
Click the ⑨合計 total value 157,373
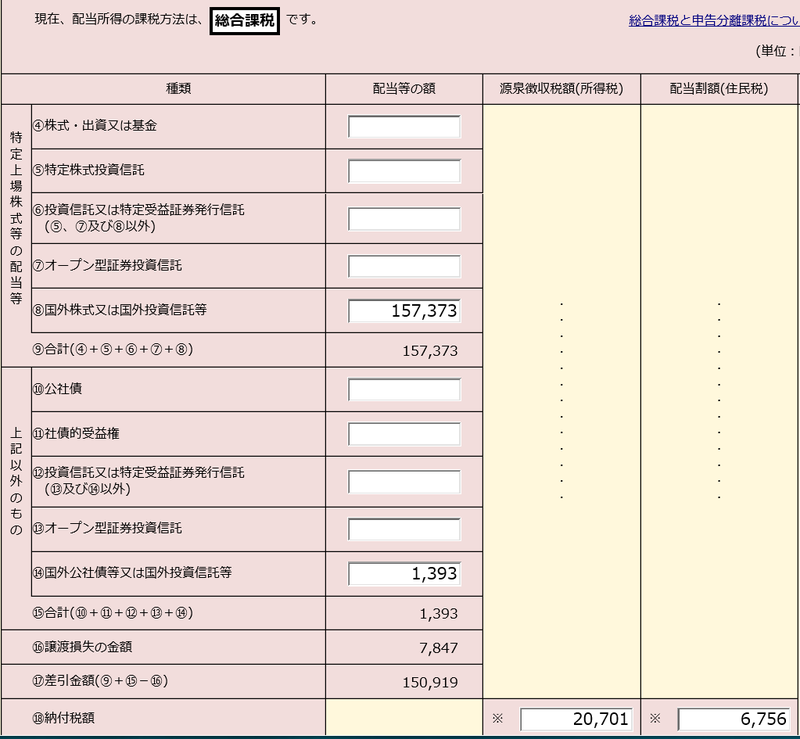[x=430, y=351]
